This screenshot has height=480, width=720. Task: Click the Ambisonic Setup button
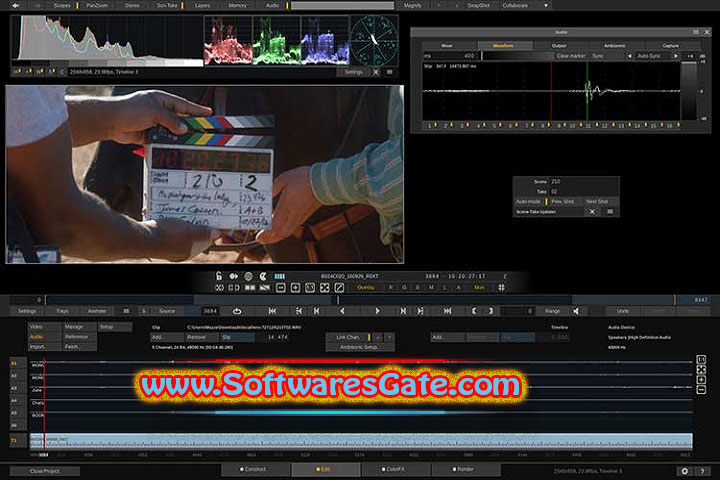[x=359, y=347]
